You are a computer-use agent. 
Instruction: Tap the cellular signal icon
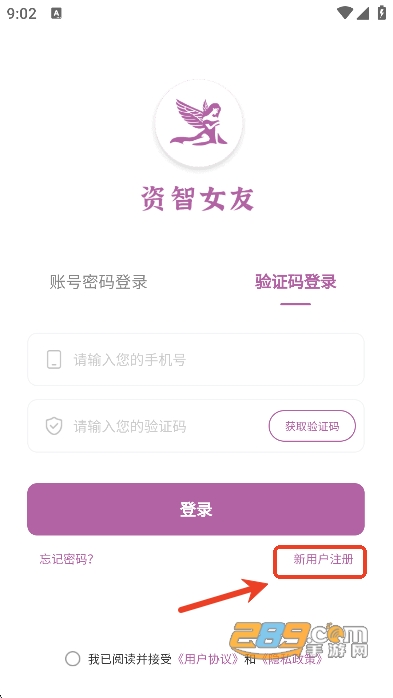(x=363, y=13)
